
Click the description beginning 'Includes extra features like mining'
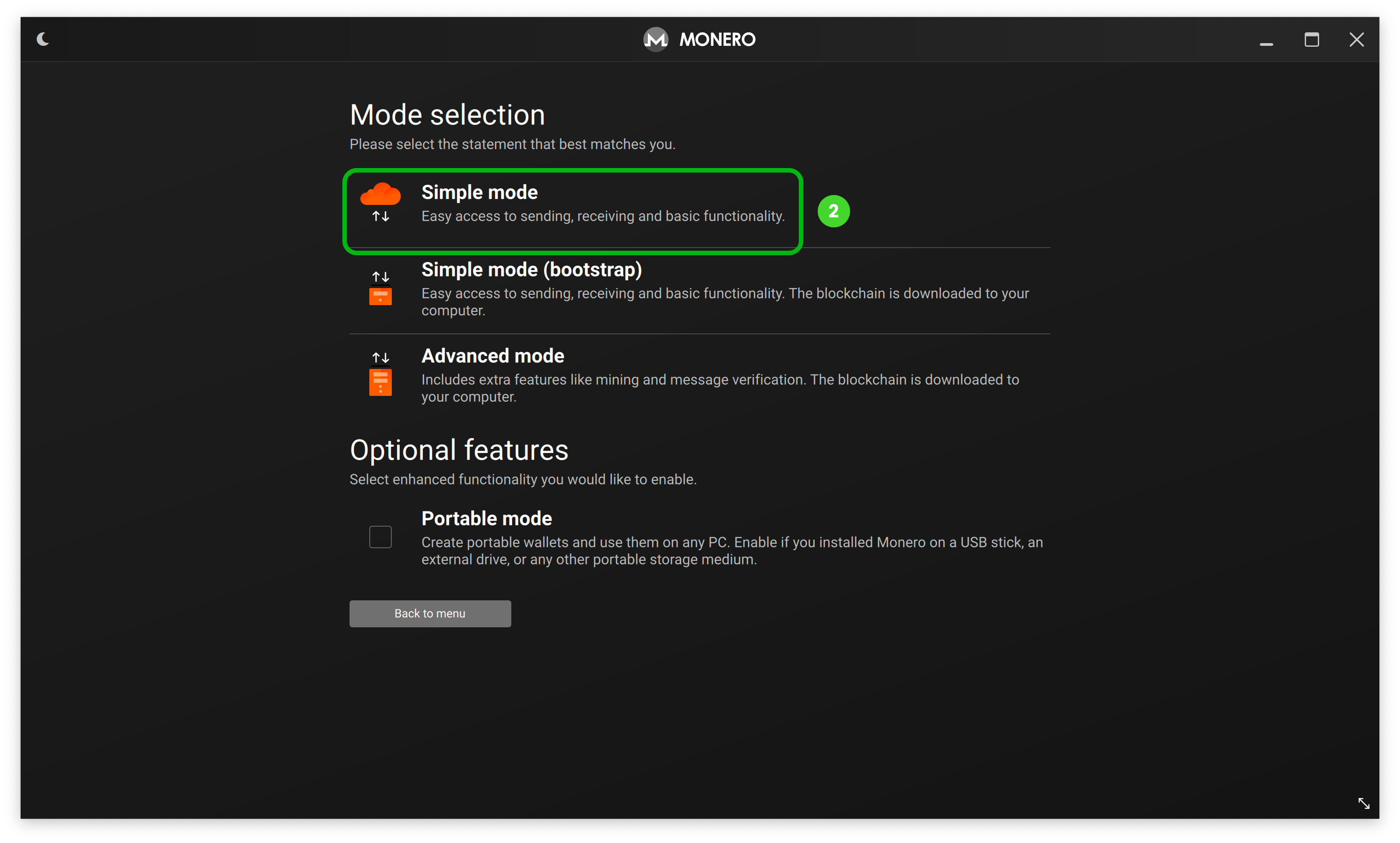720,388
